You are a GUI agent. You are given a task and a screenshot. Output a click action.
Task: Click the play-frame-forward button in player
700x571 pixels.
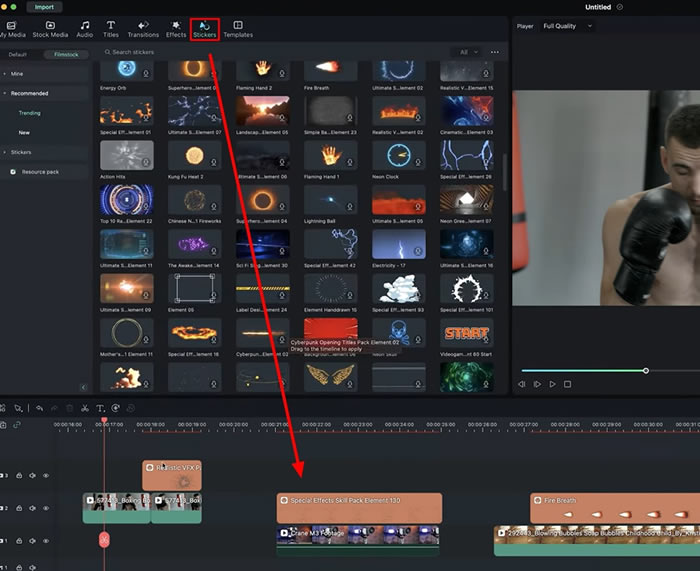pyautogui.click(x=537, y=384)
